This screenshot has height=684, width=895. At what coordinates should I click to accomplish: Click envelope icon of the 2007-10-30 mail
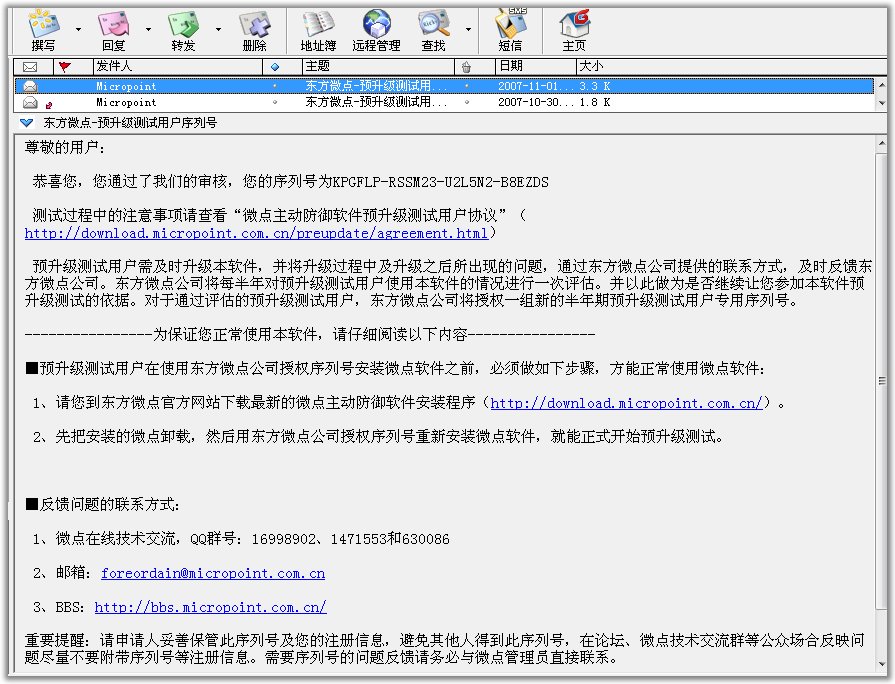tap(30, 103)
